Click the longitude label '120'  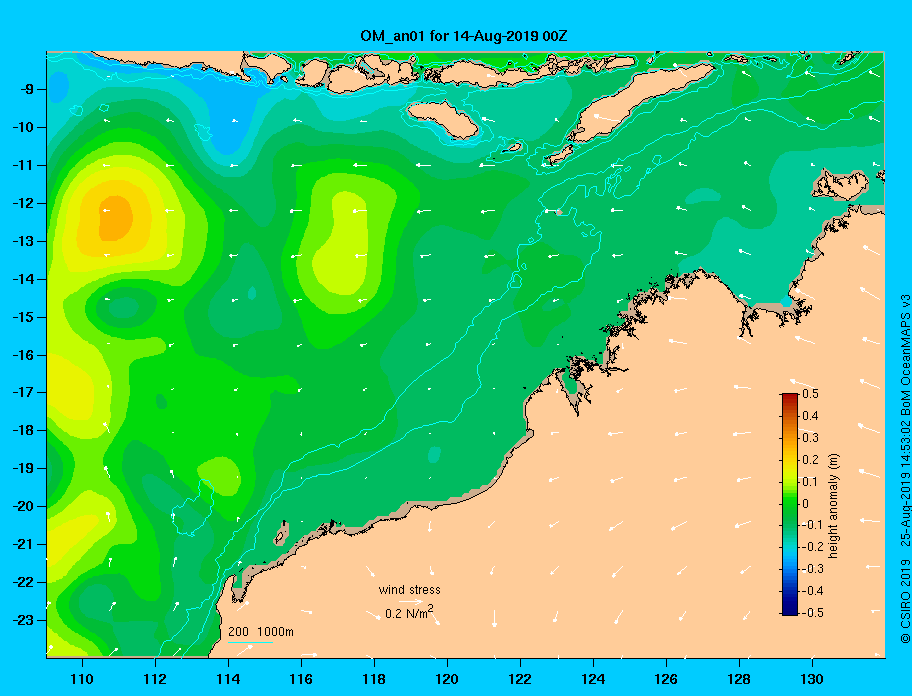point(447,679)
